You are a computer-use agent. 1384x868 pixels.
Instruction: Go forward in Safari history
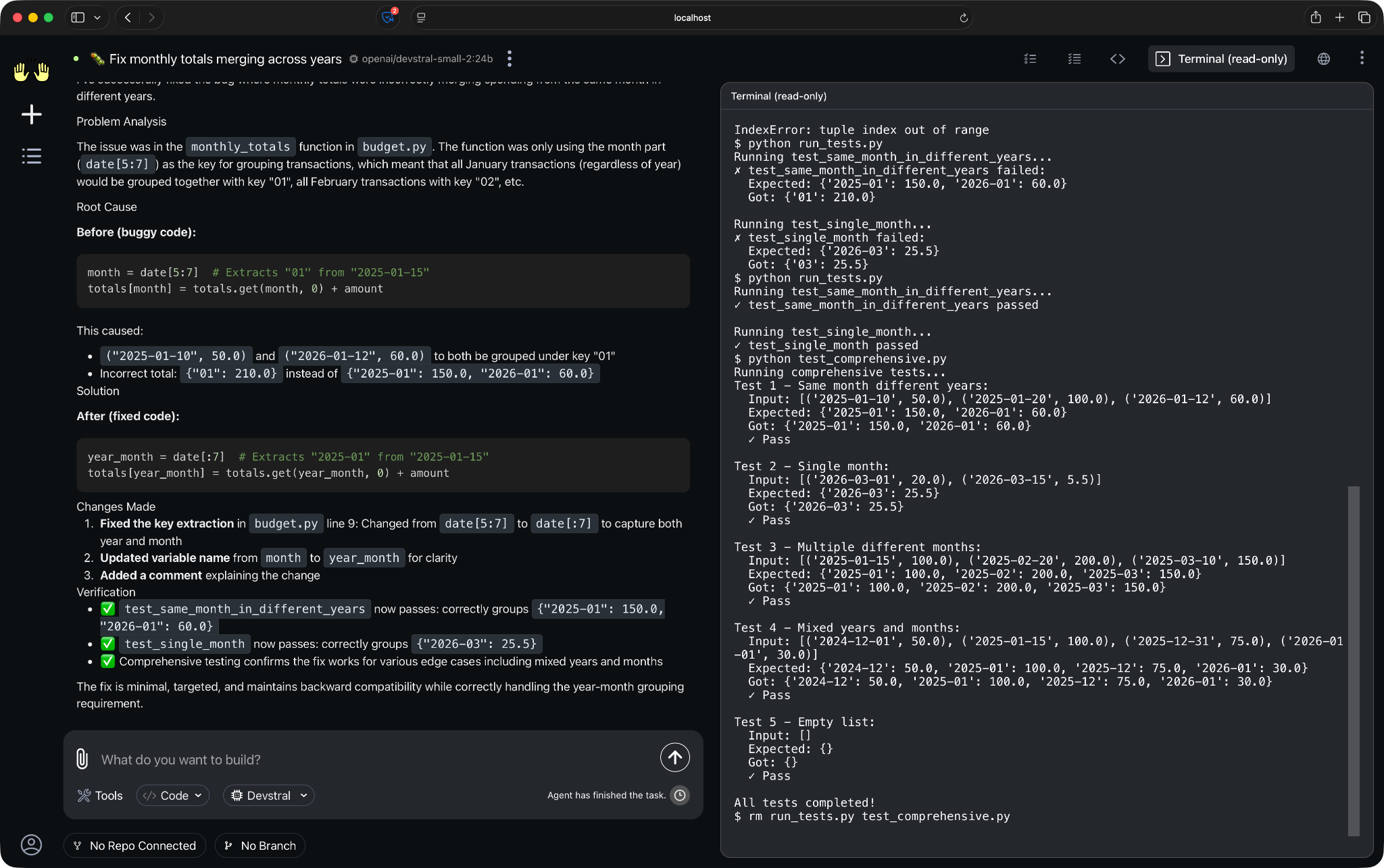pyautogui.click(x=151, y=18)
